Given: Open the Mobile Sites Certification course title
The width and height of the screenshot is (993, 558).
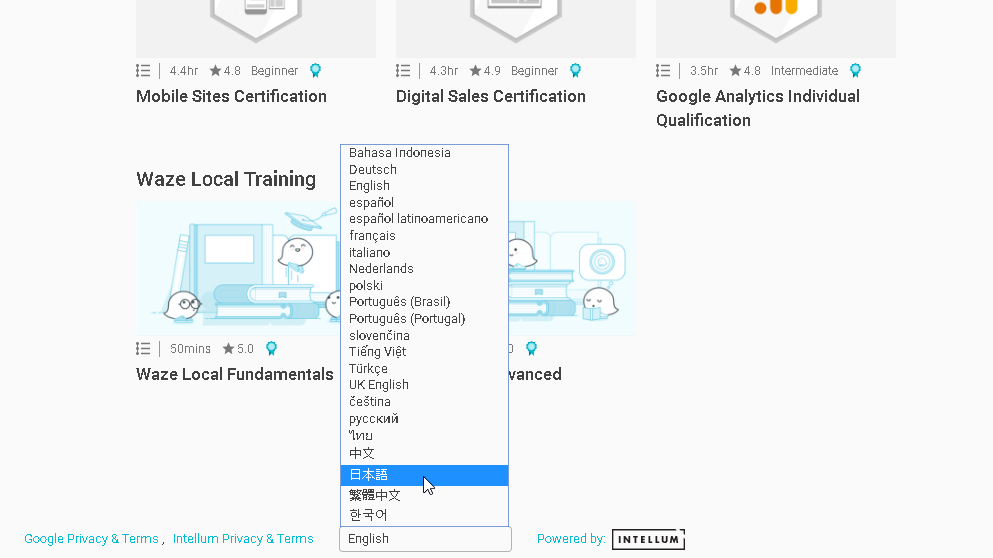Looking at the screenshot, I should pos(231,96).
